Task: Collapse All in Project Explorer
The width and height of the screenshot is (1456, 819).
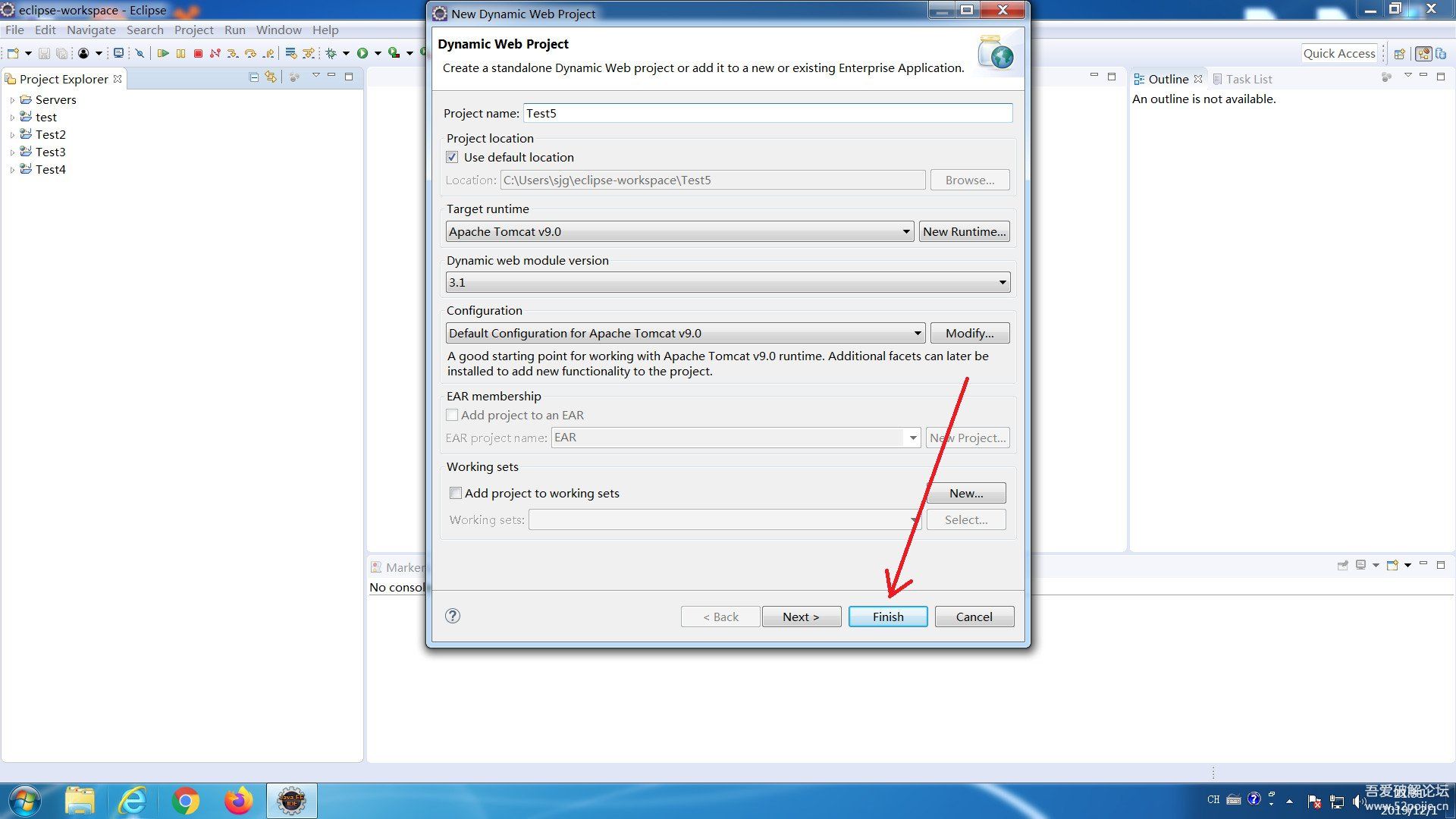Action: pos(254,77)
